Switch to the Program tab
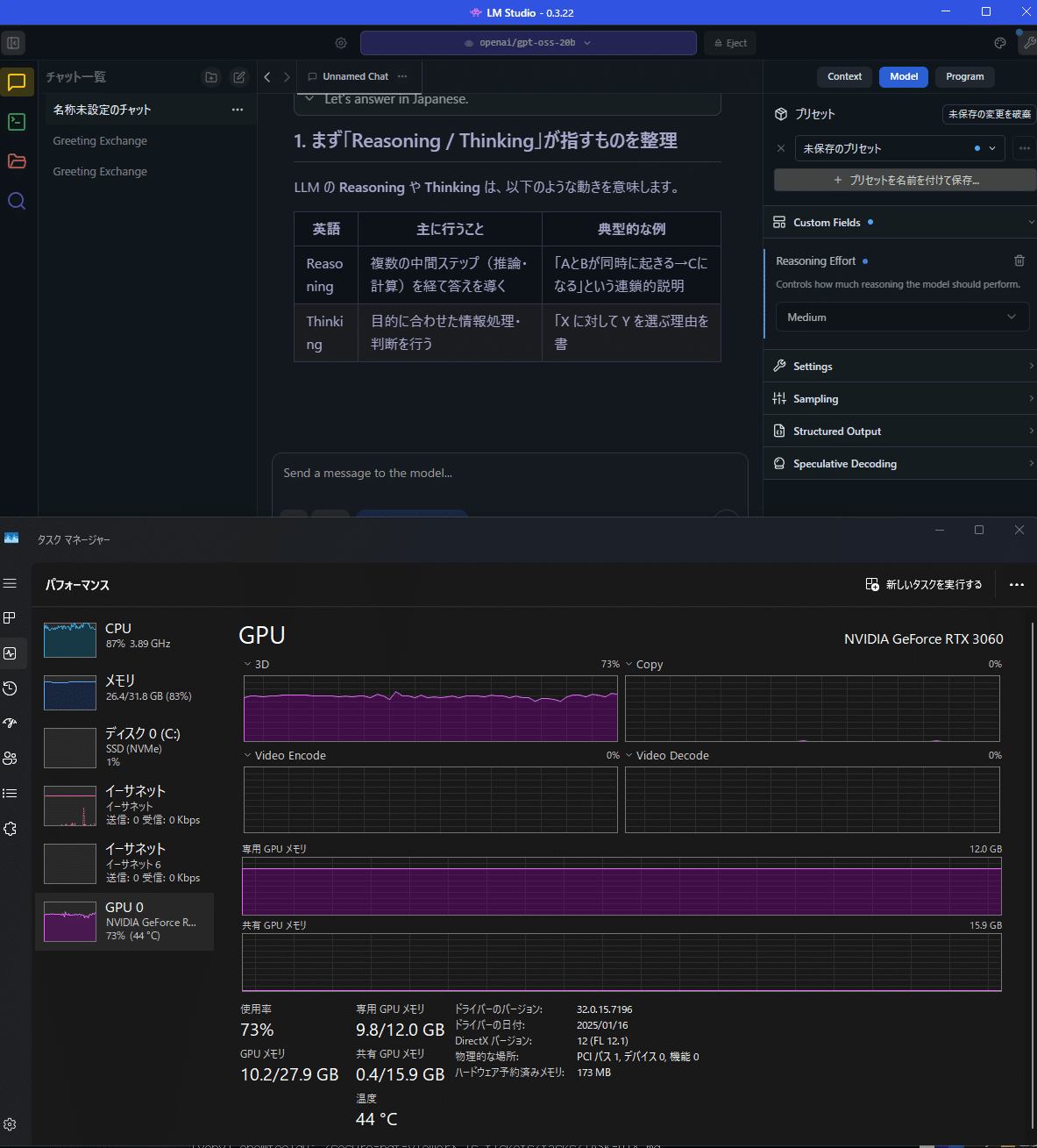Viewport: 1037px width, 1148px height. (x=964, y=77)
